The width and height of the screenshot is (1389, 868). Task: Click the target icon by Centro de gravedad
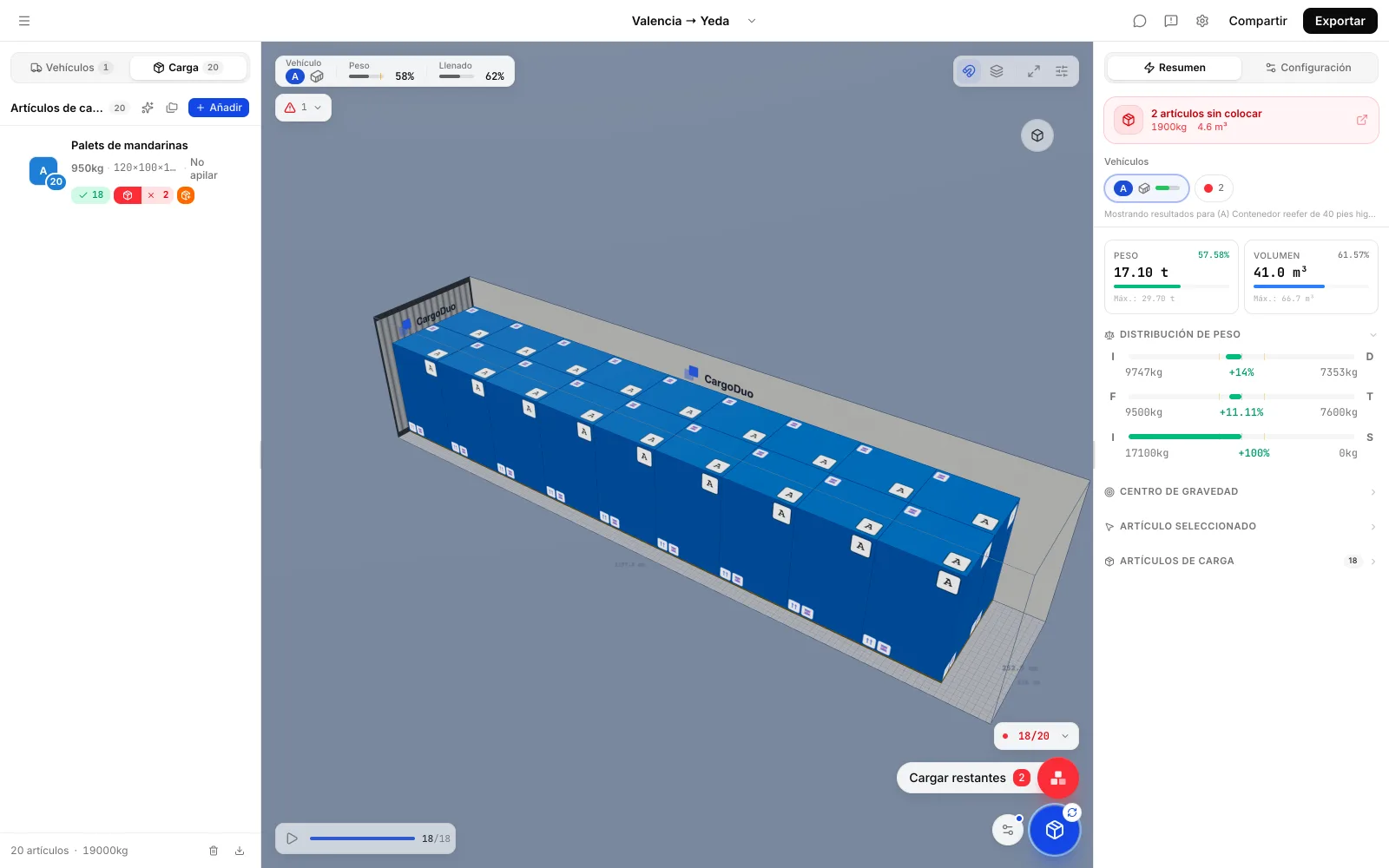point(1109,492)
